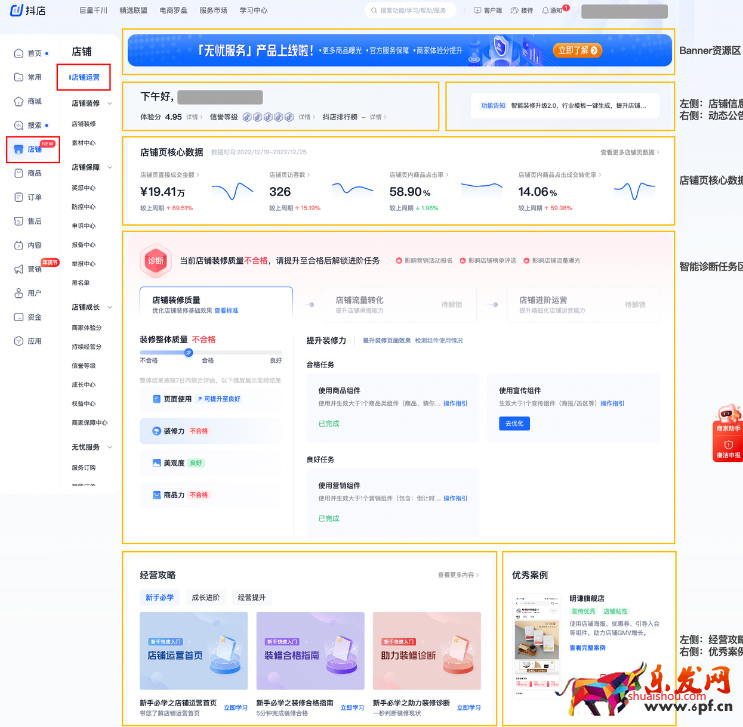Open 订单 icon in sidebar

[x=18, y=197]
